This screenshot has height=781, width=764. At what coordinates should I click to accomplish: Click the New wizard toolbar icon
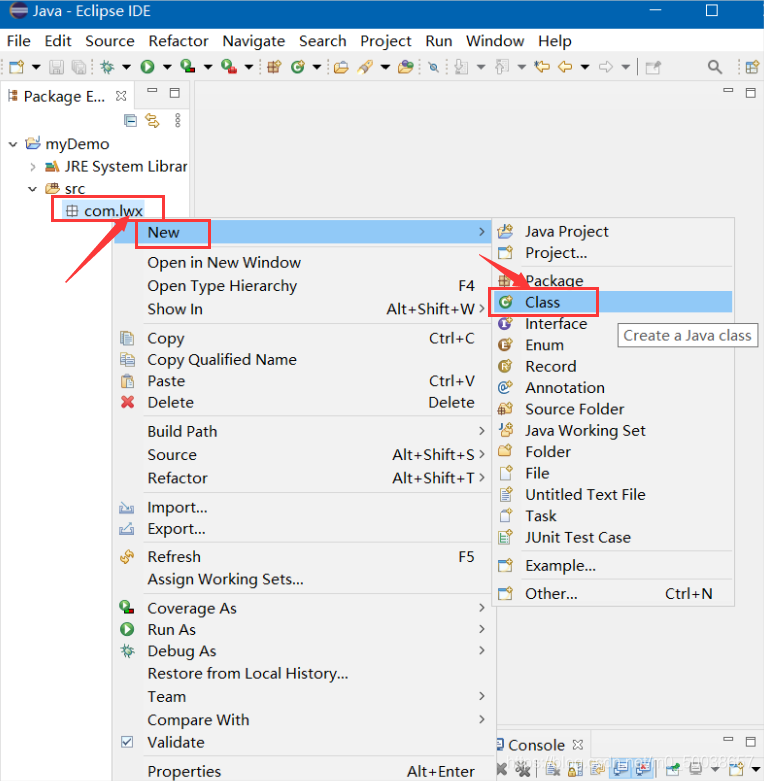[x=16, y=66]
